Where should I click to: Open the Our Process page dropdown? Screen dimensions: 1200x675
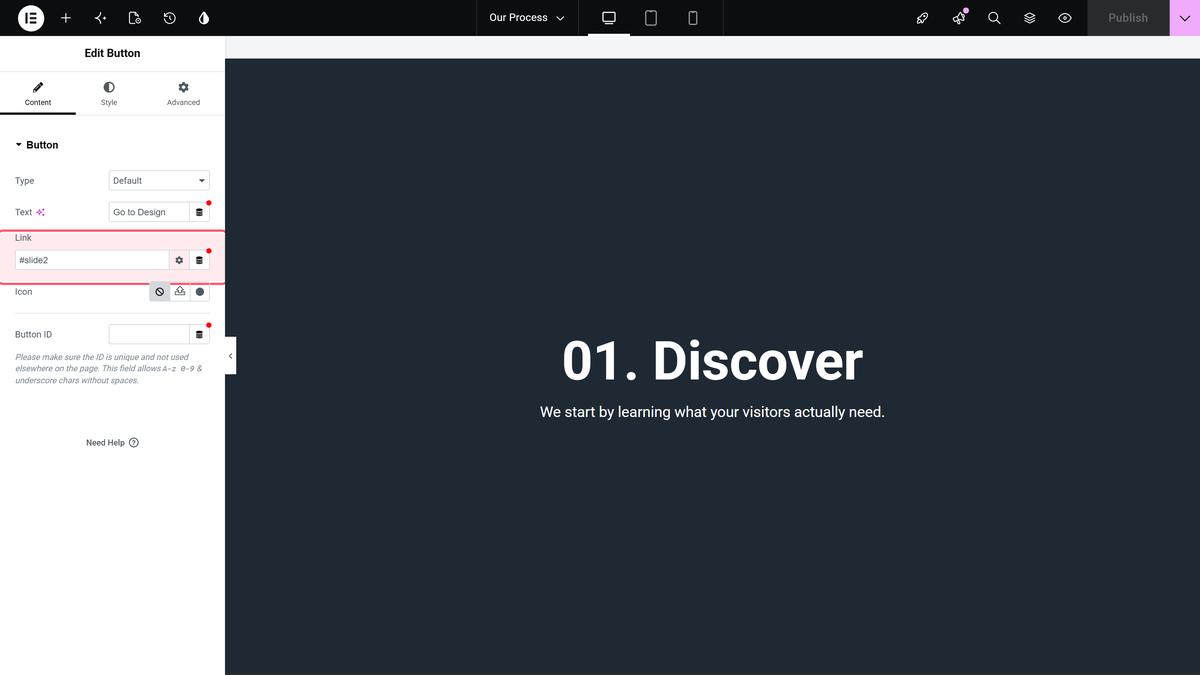[527, 18]
